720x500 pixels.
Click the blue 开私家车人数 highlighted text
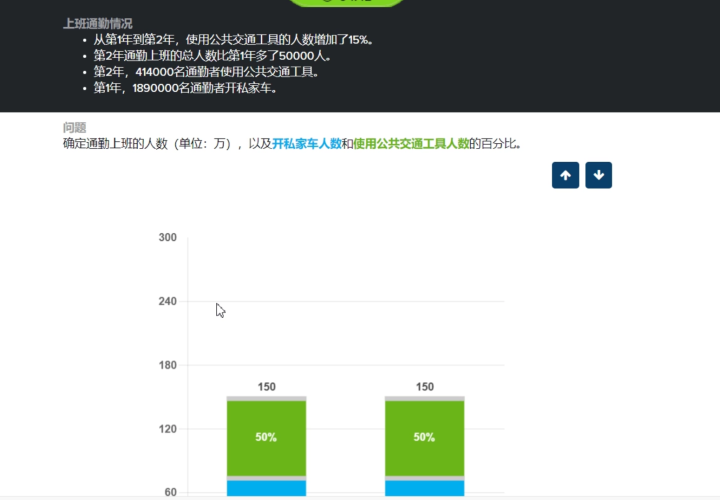307,144
